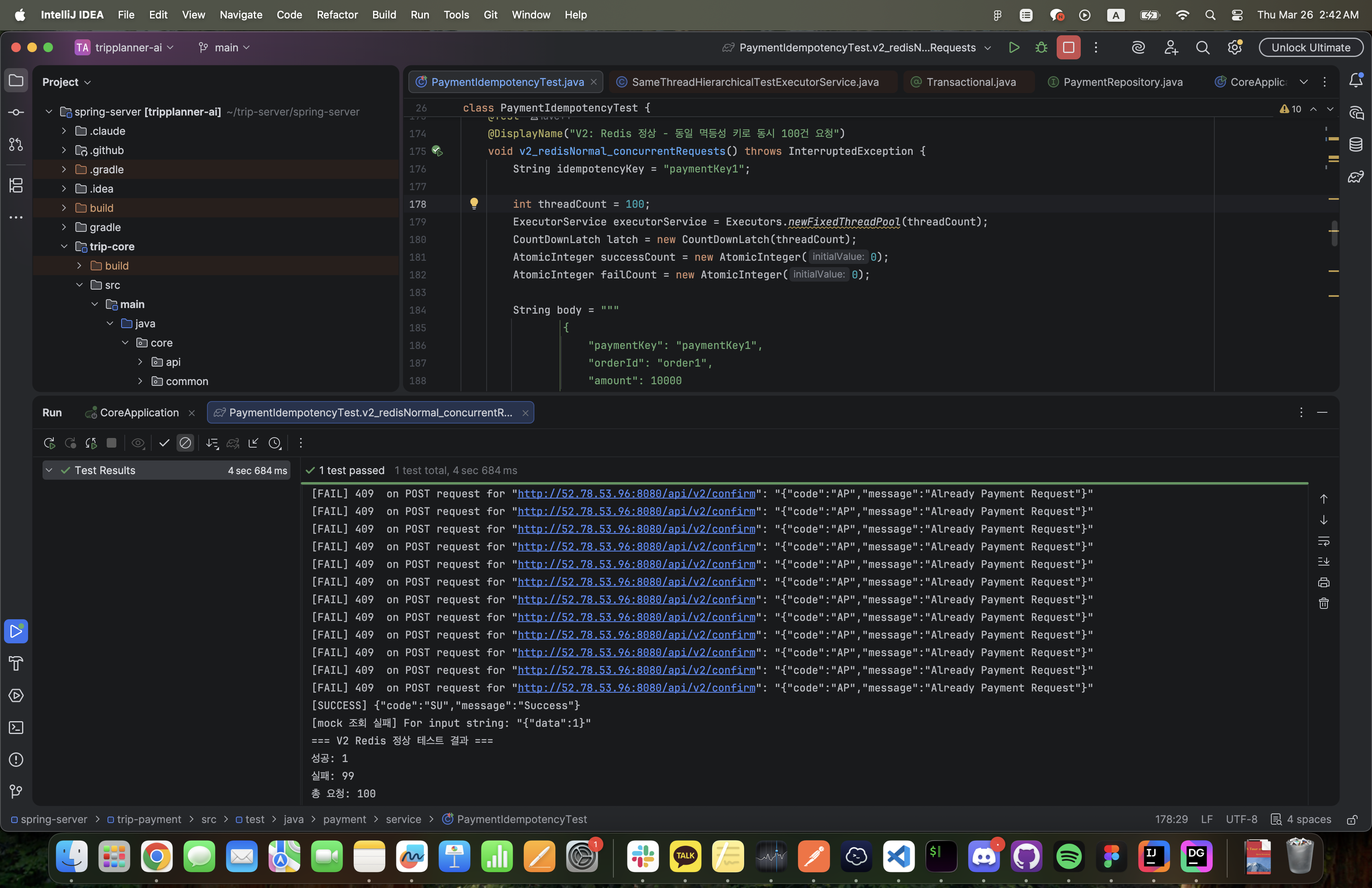1372x888 pixels.
Task: Toggle Show Ignored tests button
Action: coord(185,443)
